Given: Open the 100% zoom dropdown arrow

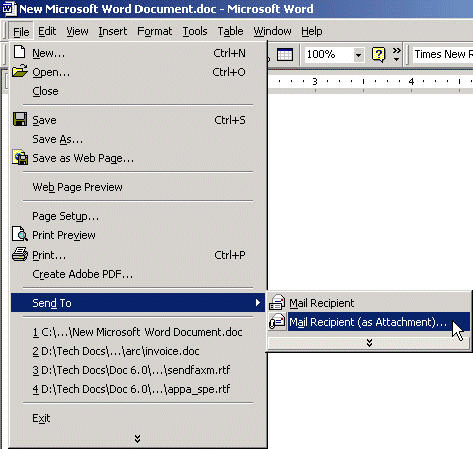Looking at the screenshot, I should click(x=358, y=55).
